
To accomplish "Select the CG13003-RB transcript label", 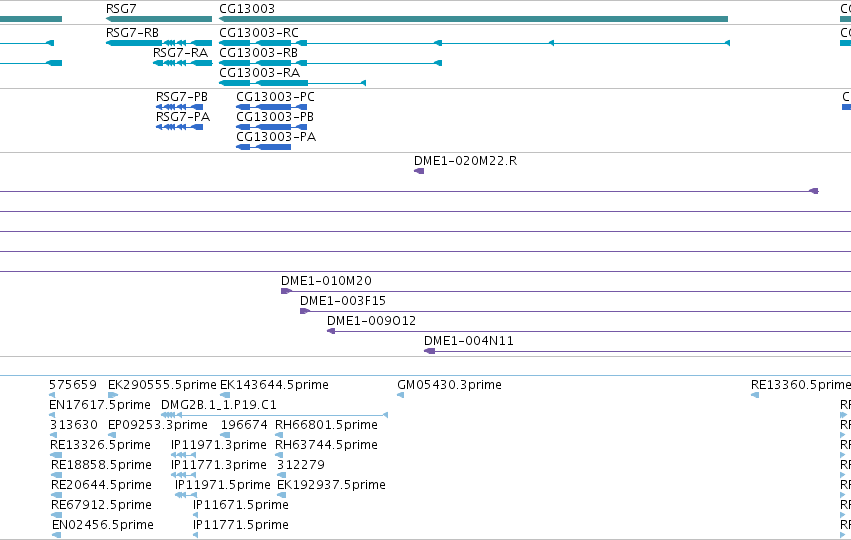I will click(258, 53).
